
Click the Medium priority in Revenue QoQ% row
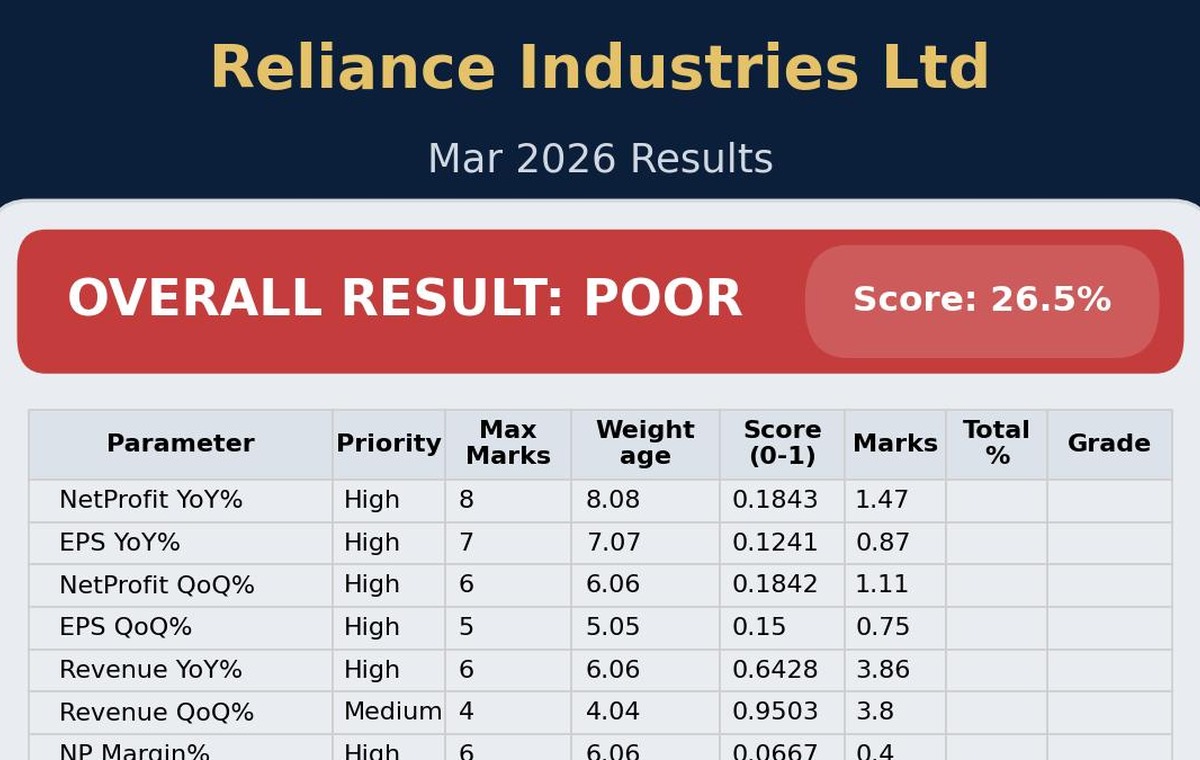[x=393, y=712]
